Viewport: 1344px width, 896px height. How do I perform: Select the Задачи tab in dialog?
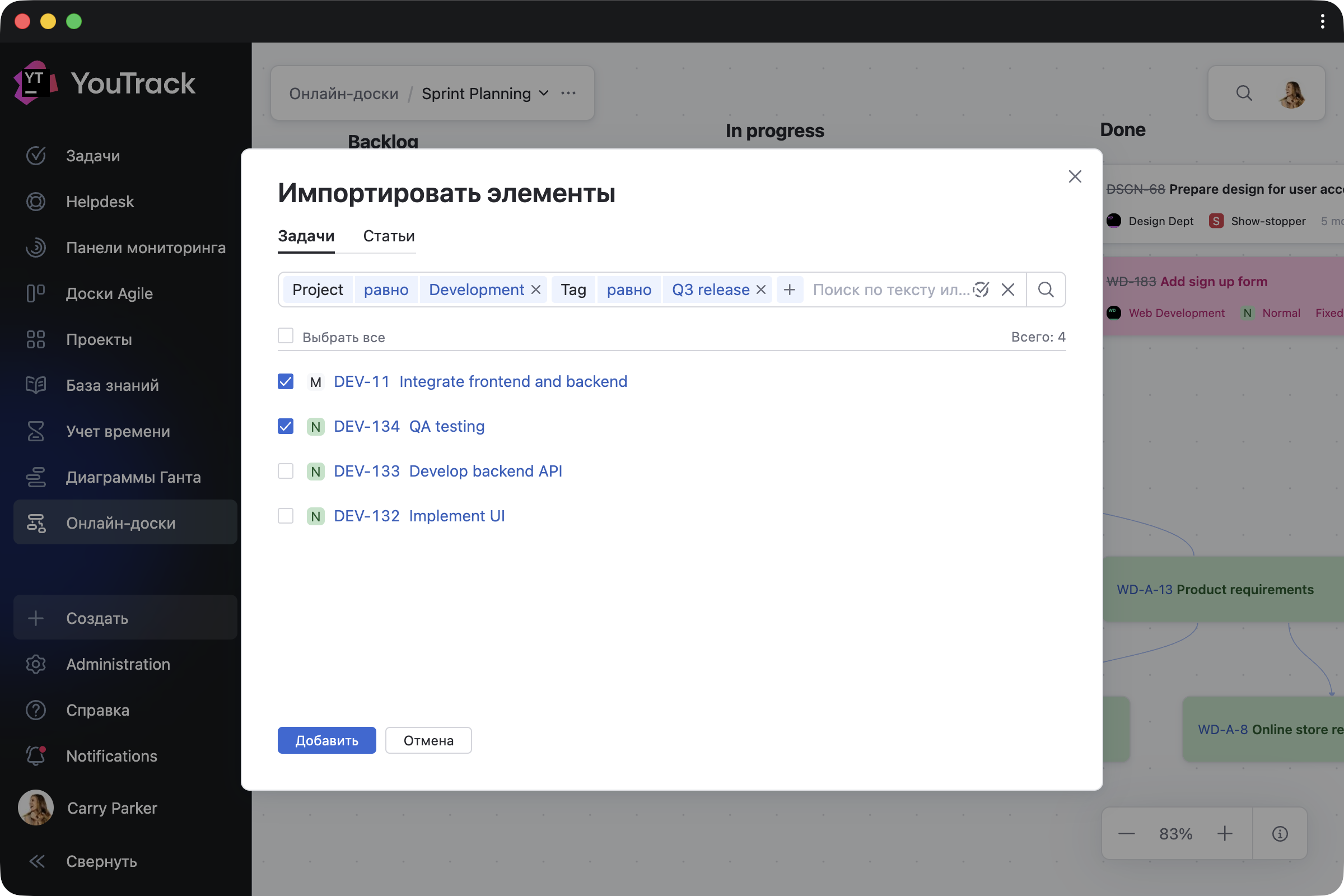pyautogui.click(x=306, y=236)
